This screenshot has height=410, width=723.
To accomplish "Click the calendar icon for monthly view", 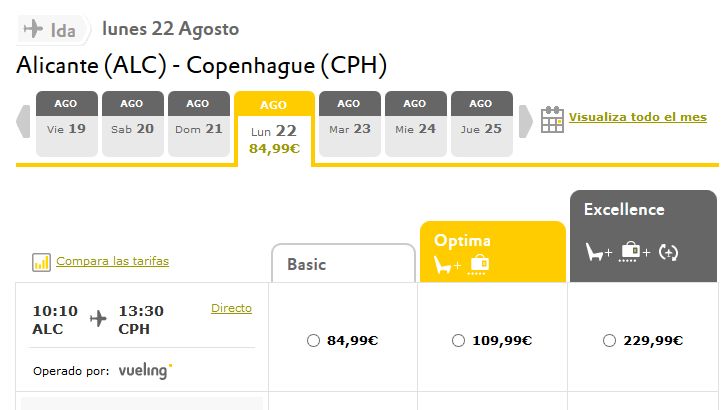I will pos(552,119).
